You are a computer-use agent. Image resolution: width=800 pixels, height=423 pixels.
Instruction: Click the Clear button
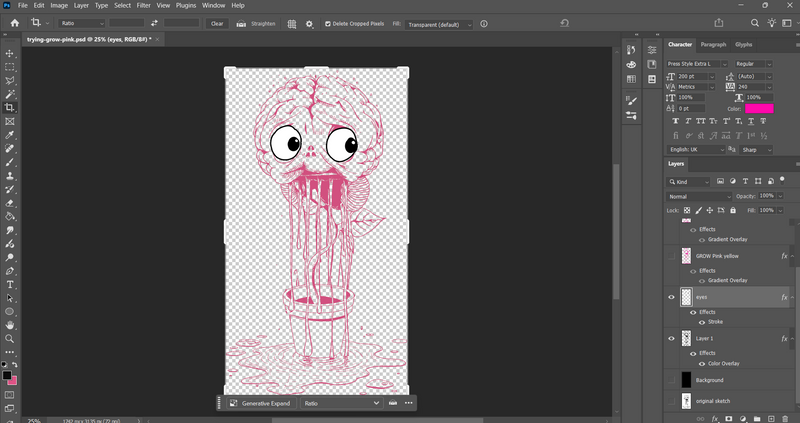[x=217, y=23]
